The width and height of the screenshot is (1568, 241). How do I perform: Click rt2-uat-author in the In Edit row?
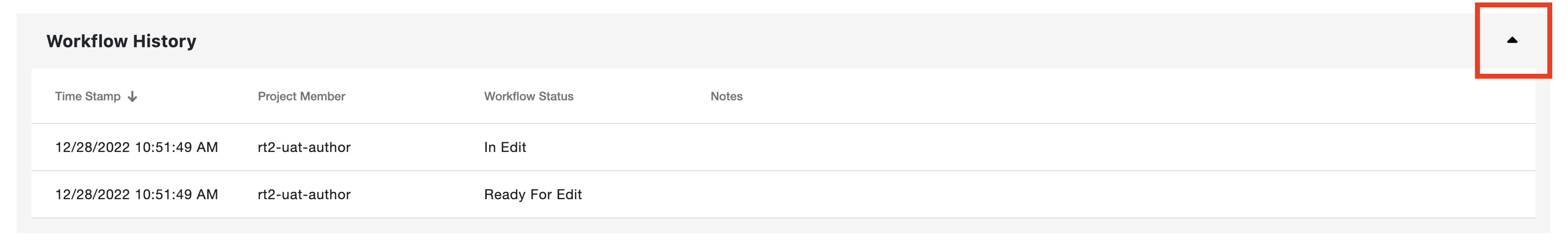[304, 147]
